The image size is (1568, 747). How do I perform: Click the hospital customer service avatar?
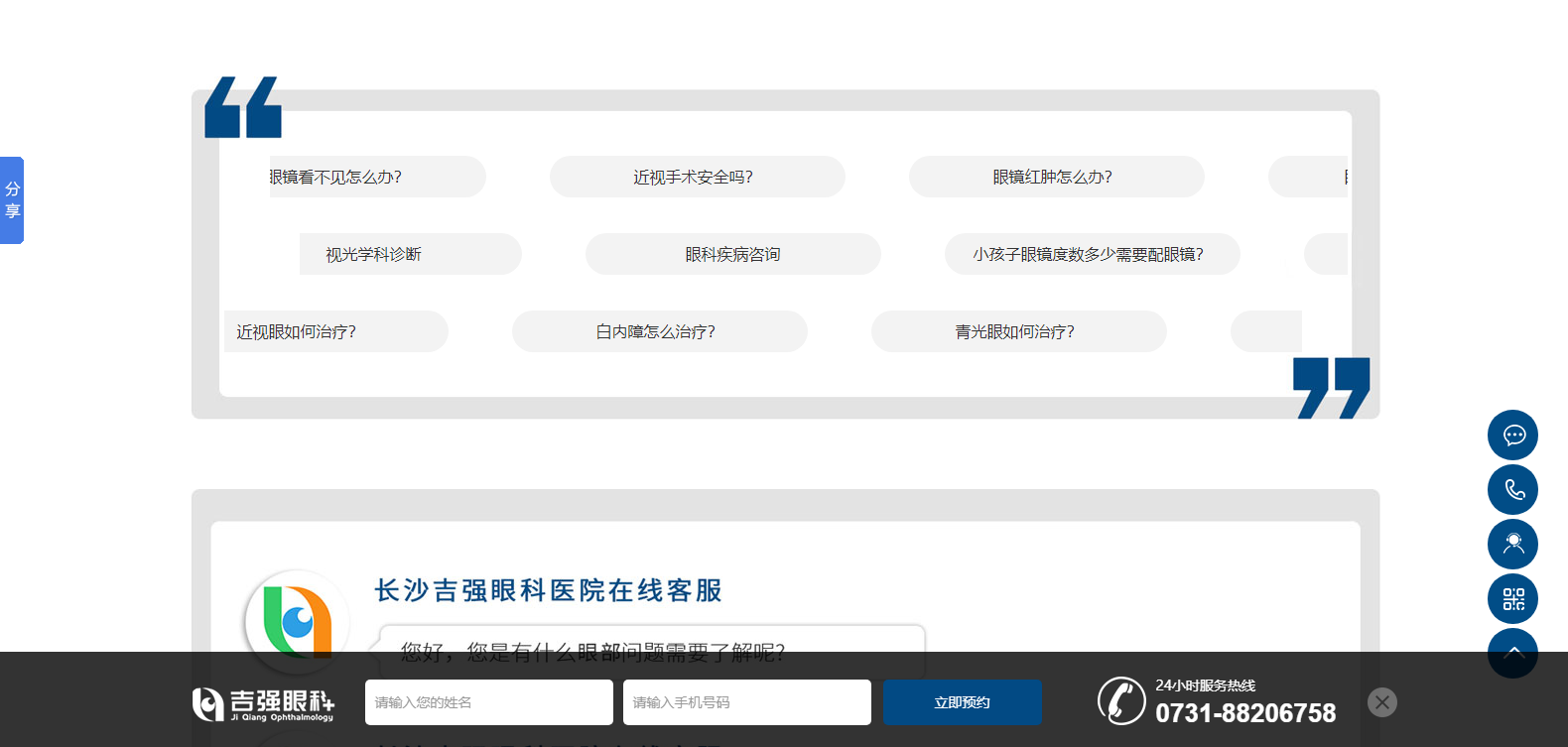point(297,619)
